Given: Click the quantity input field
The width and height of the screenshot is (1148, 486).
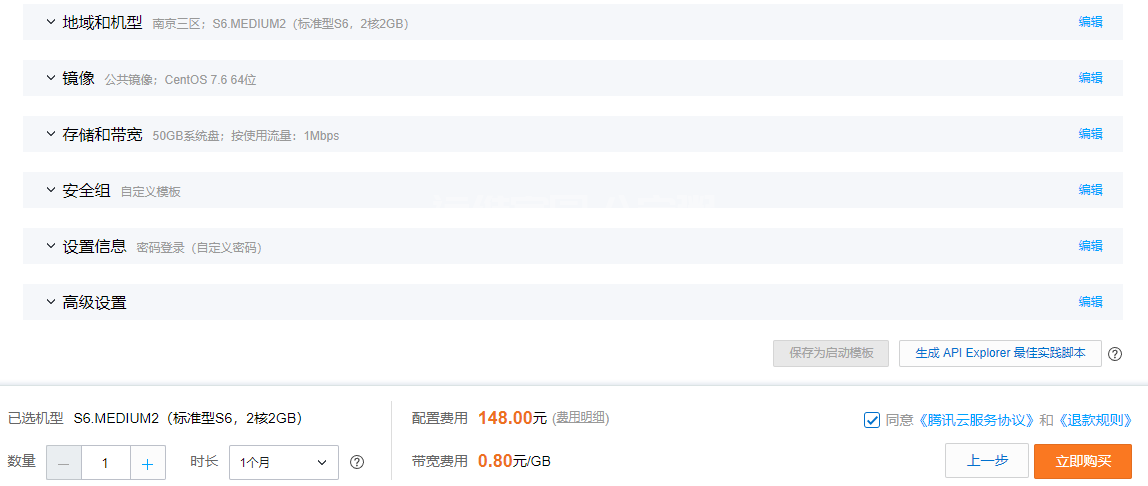Looking at the screenshot, I should [105, 463].
